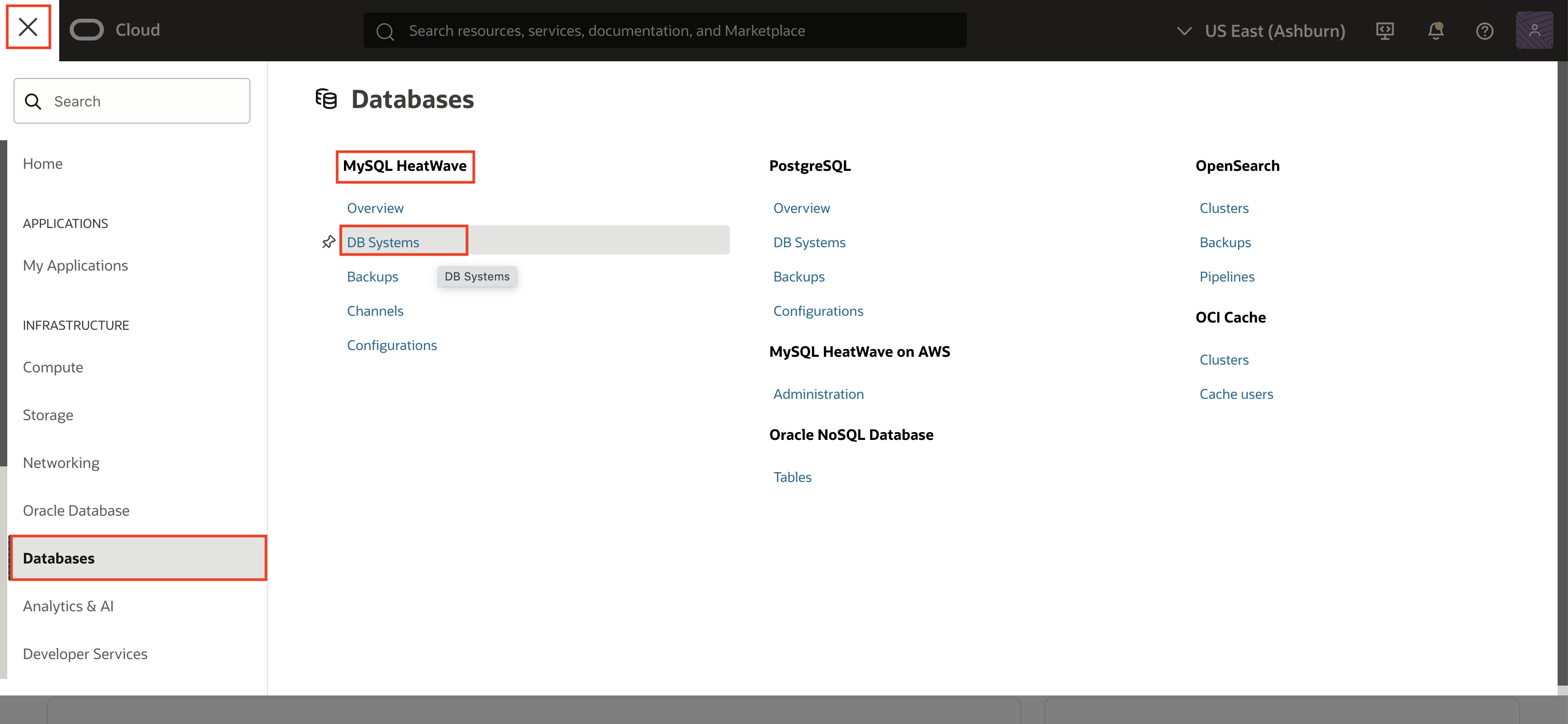
Task: Open Administration under MySQL HeatWave on AWS
Action: (818, 394)
